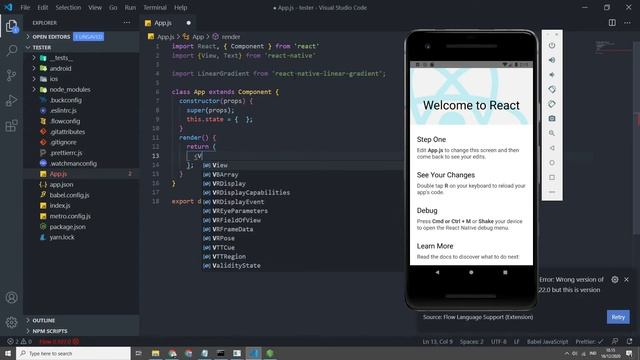This screenshot has width=640, height=360.
Task: Open the Accounts menu icon
Action: pyautogui.click(x=11, y=298)
